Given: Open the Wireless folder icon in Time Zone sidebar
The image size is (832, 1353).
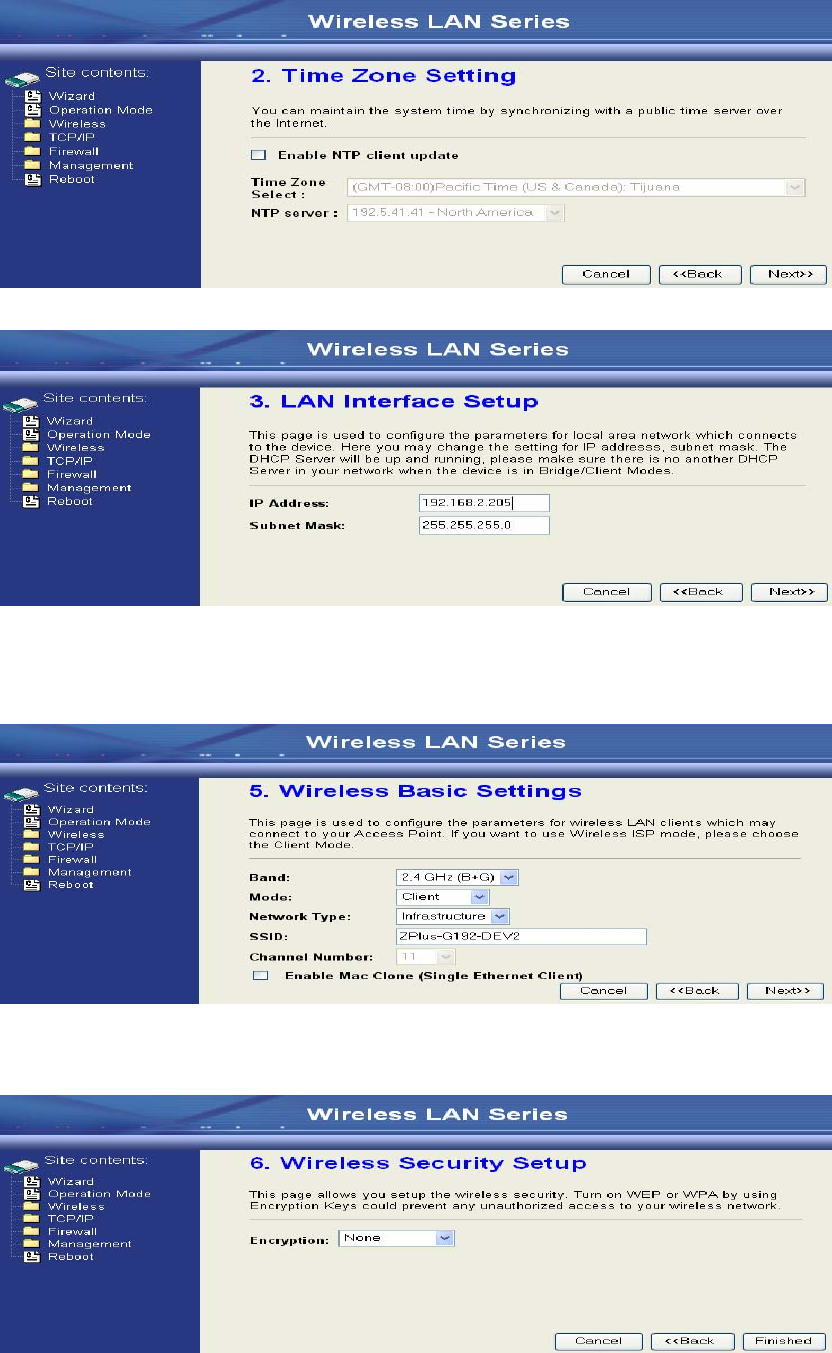Looking at the screenshot, I should 32,124.
